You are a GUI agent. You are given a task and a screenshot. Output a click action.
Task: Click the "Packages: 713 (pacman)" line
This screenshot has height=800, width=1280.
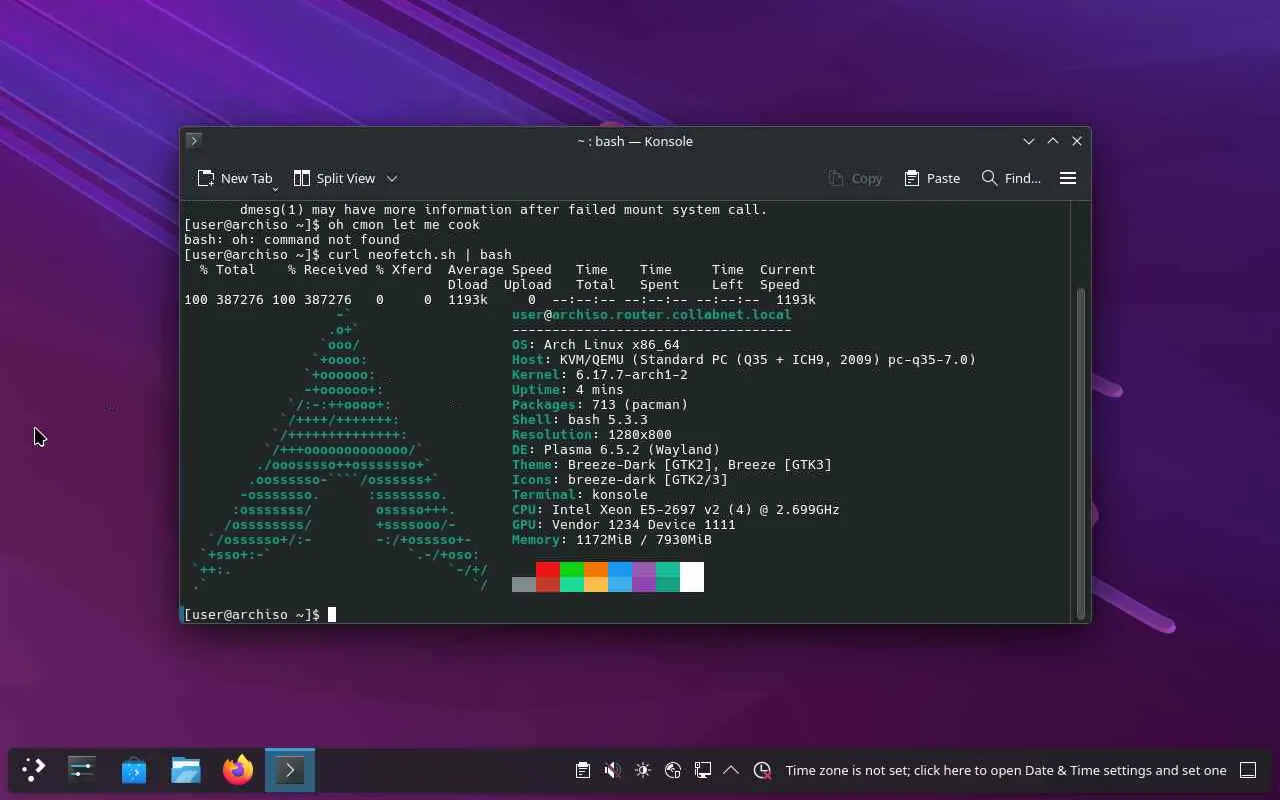(x=600, y=405)
